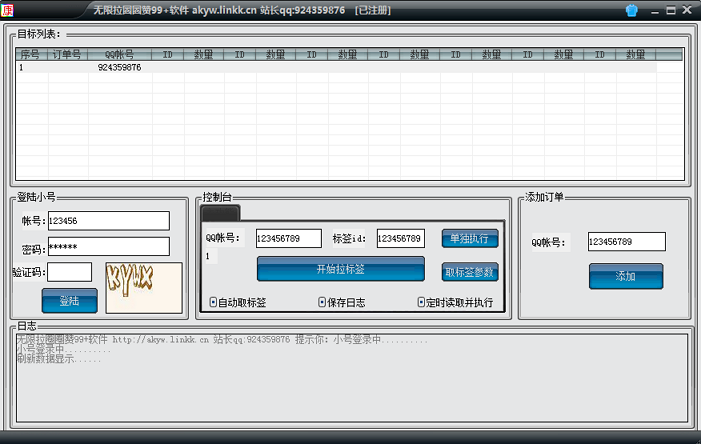Maximize the window via title bar button
701x444 pixels.
click(x=671, y=10)
